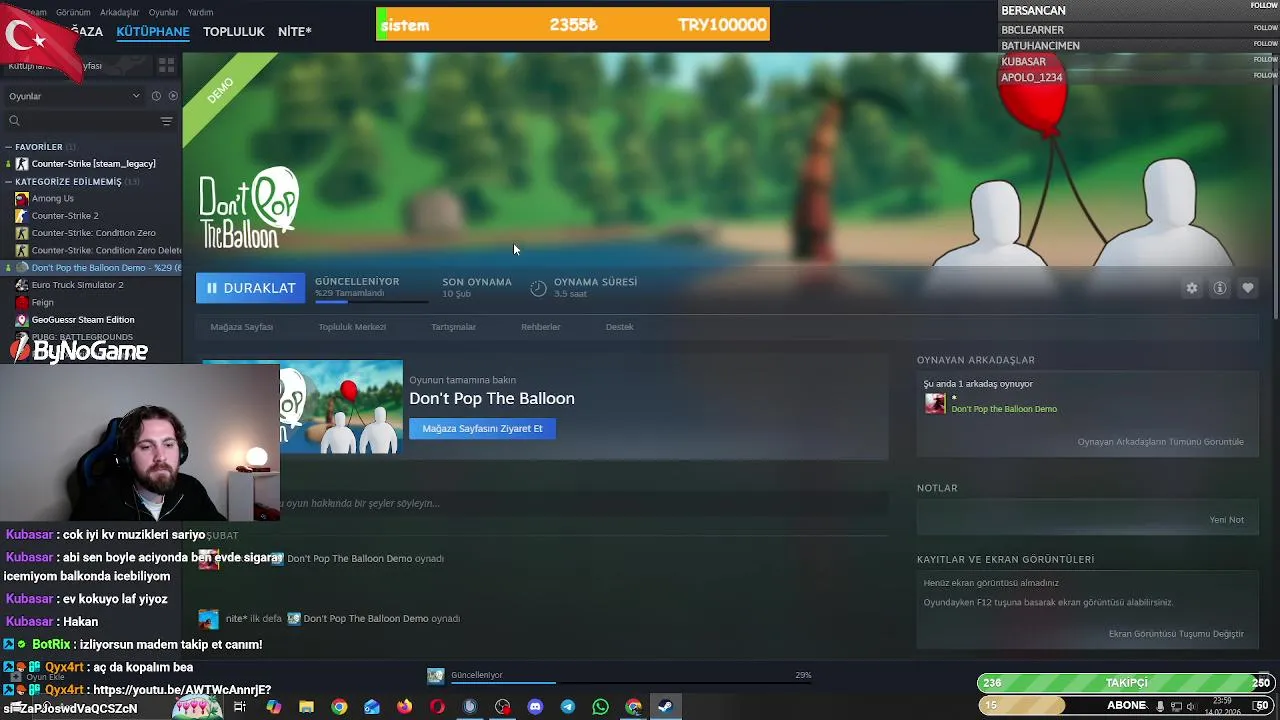Open File Explorer from taskbar
The image size is (1280, 720).
306,707
